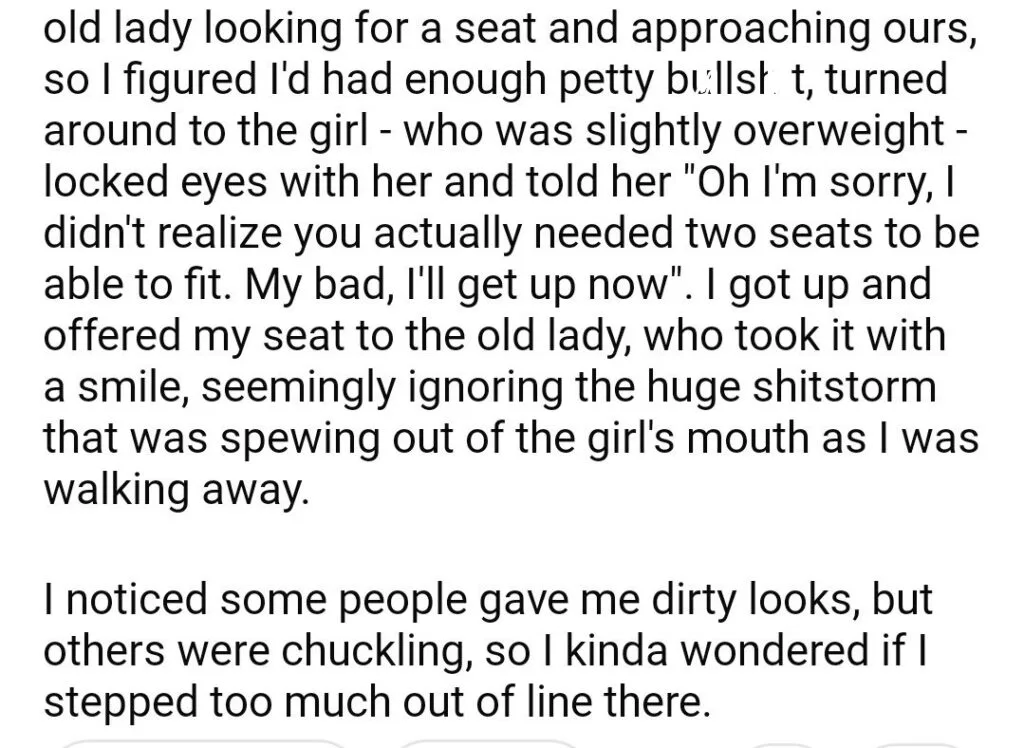Click the first rounded pill button below post
The height and width of the screenshot is (748, 1024).
point(204,744)
